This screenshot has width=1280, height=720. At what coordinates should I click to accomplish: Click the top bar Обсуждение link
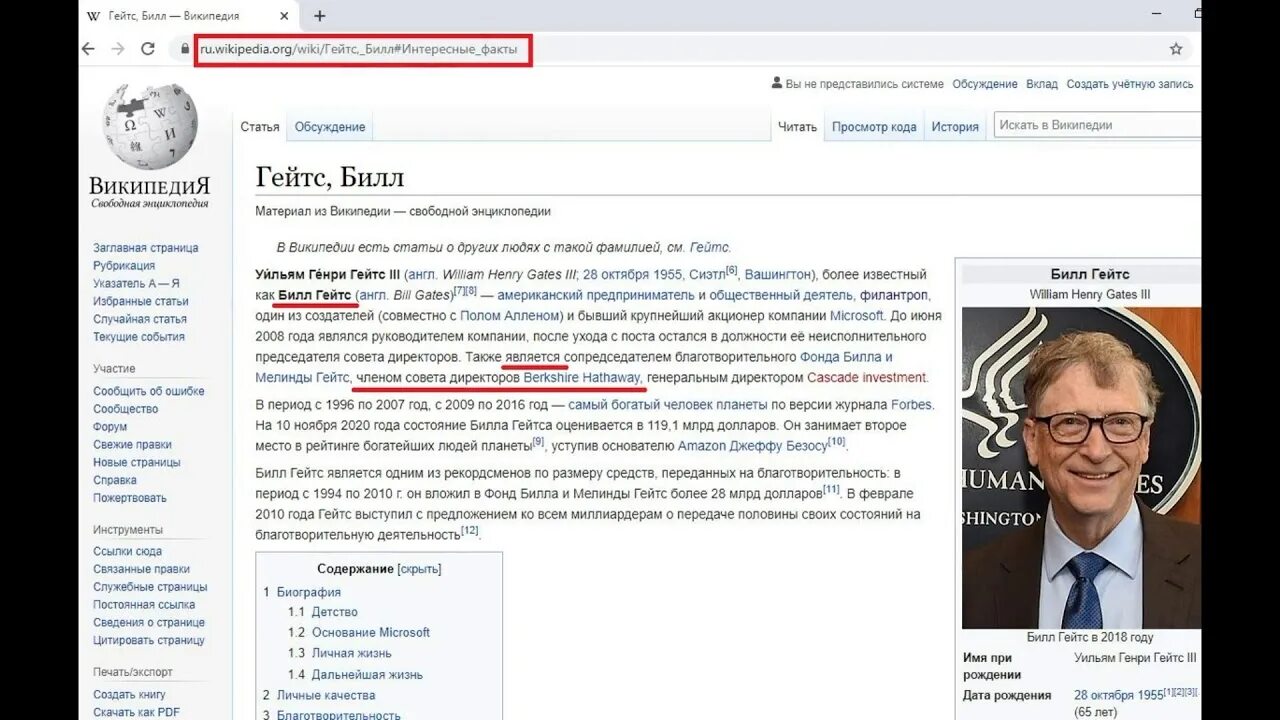tap(985, 84)
